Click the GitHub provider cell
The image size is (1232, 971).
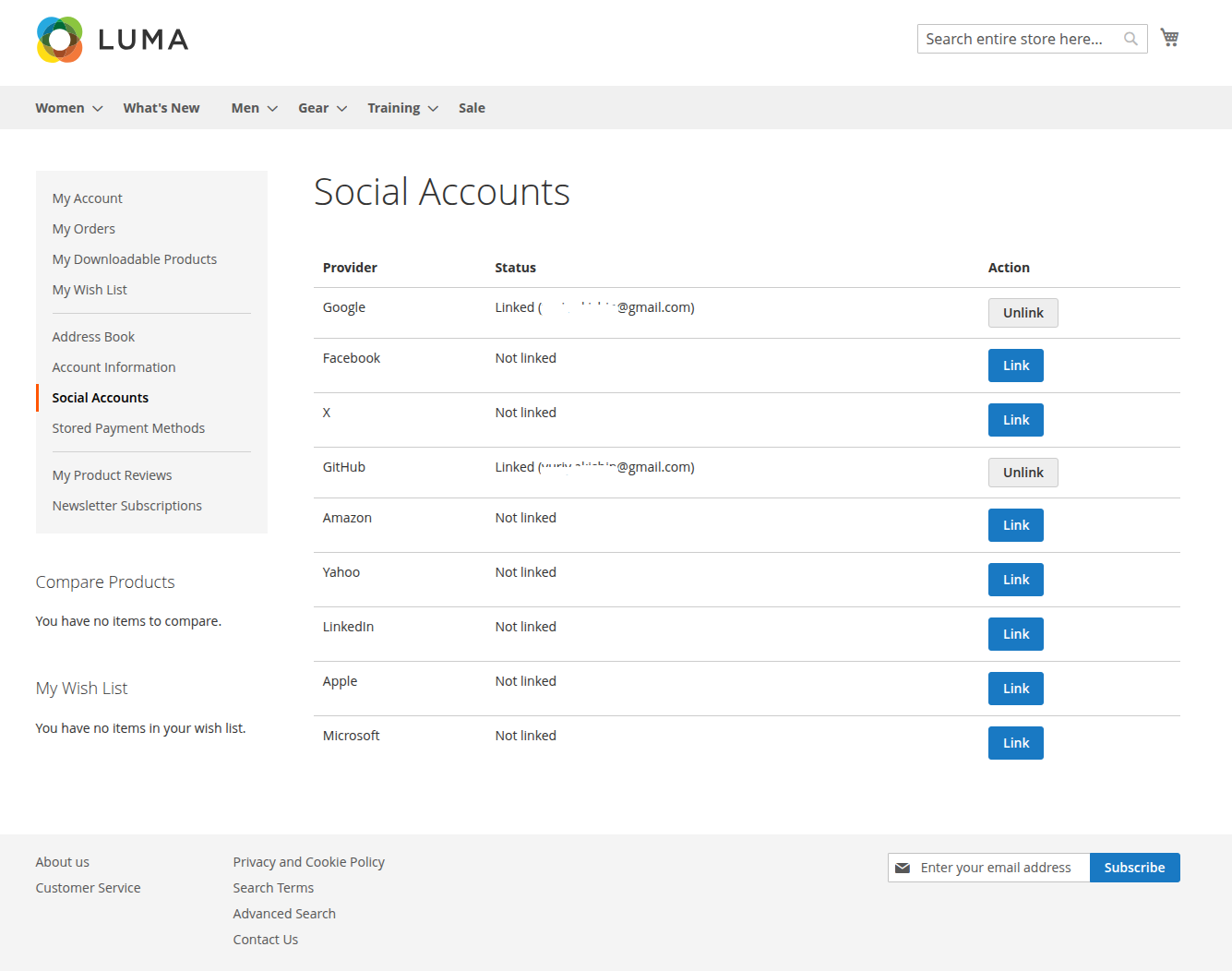click(x=344, y=467)
